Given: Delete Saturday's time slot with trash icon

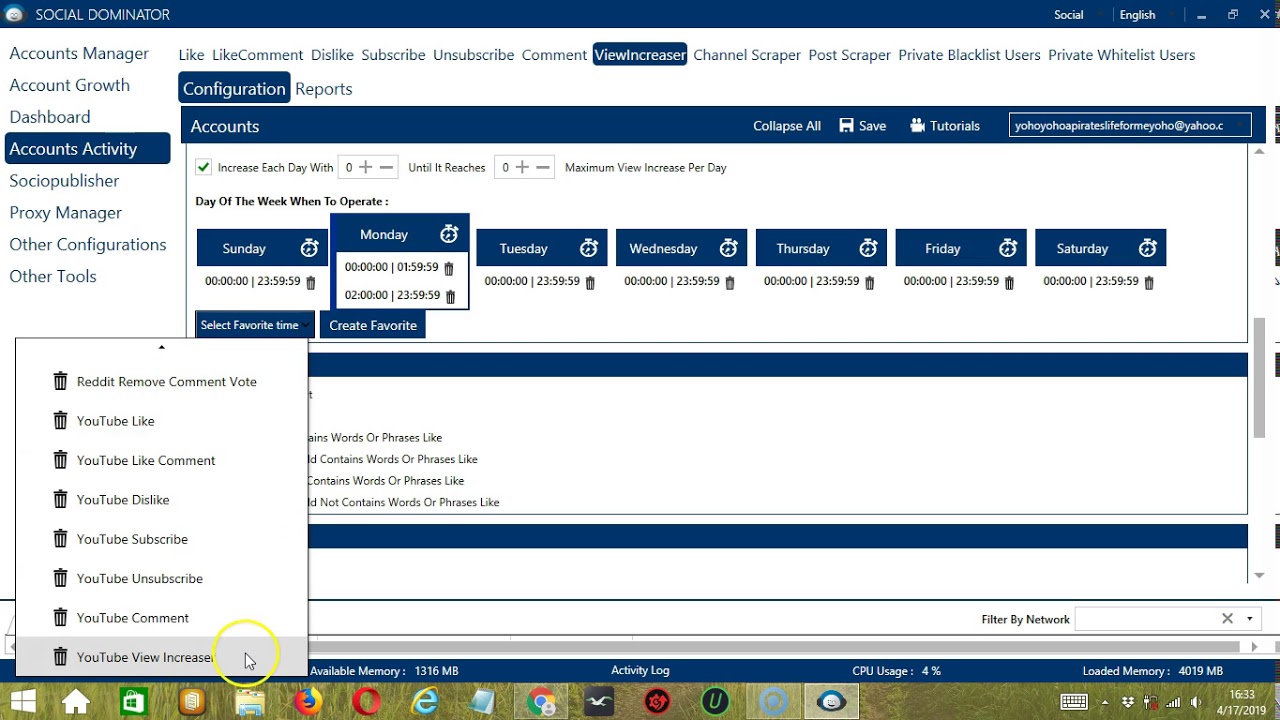Looking at the screenshot, I should (x=1149, y=283).
